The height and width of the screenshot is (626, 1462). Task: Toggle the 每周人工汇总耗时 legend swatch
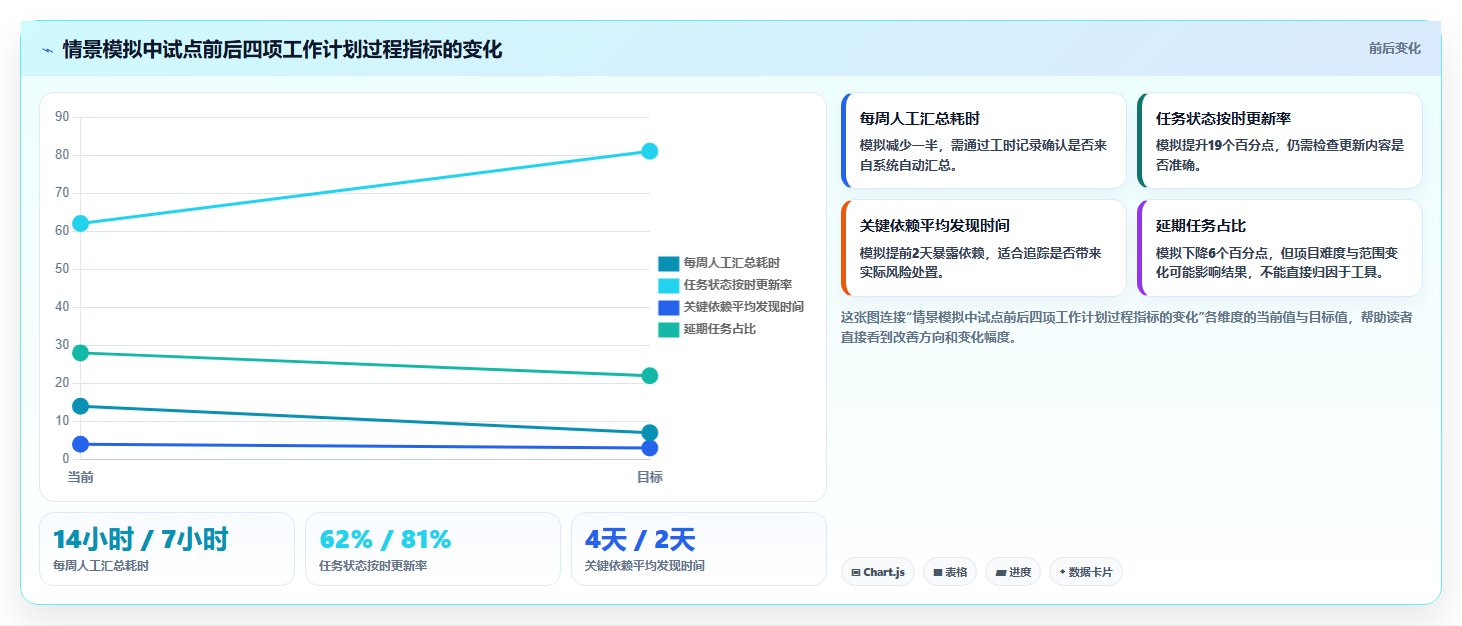(668, 264)
